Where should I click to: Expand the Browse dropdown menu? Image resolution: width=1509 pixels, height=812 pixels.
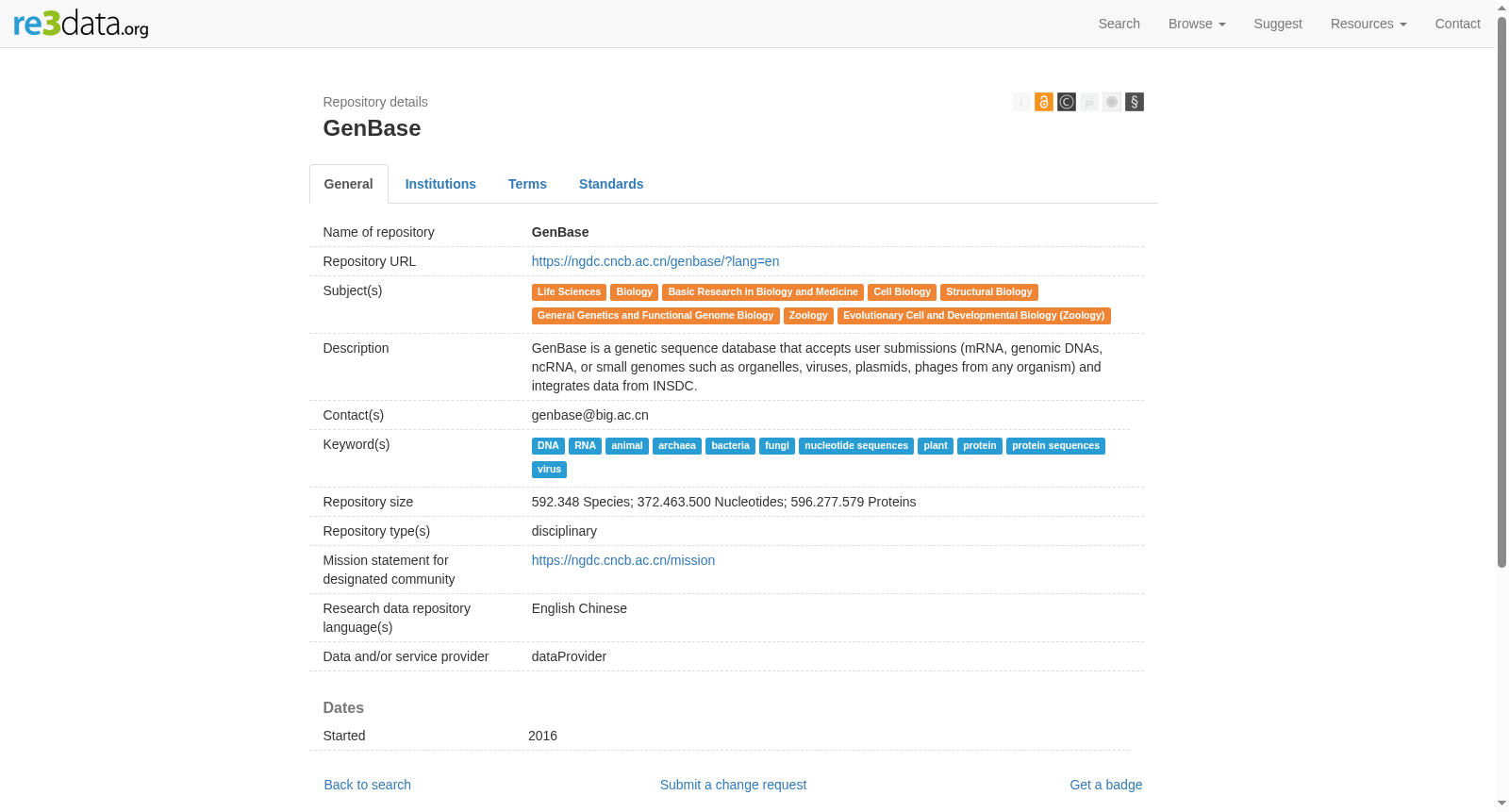coord(1197,24)
